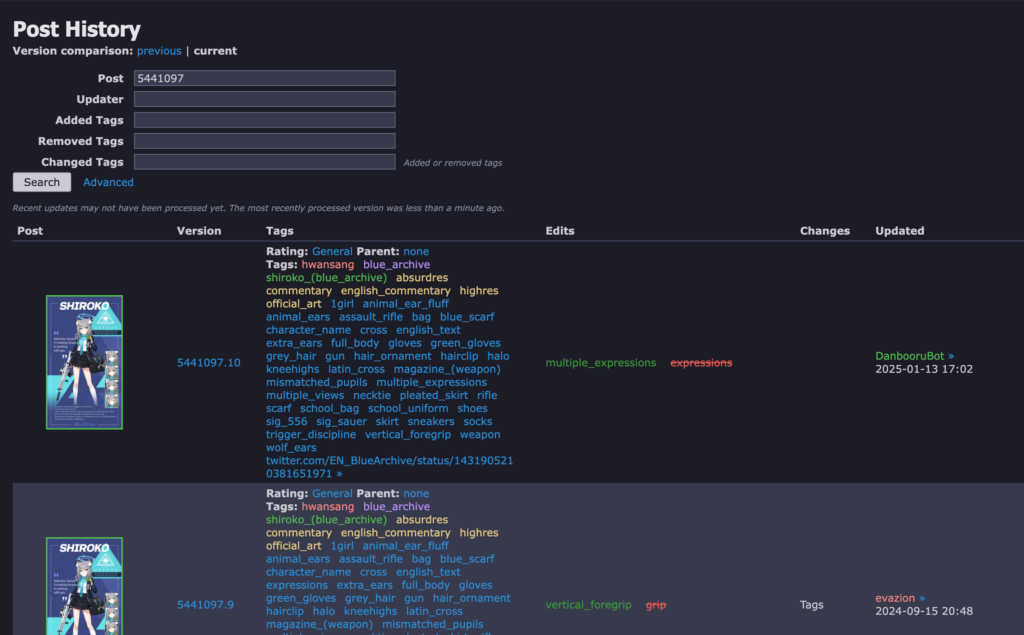Open version 5441097.10 link
Image resolution: width=1024 pixels, height=635 pixels.
tap(208, 363)
